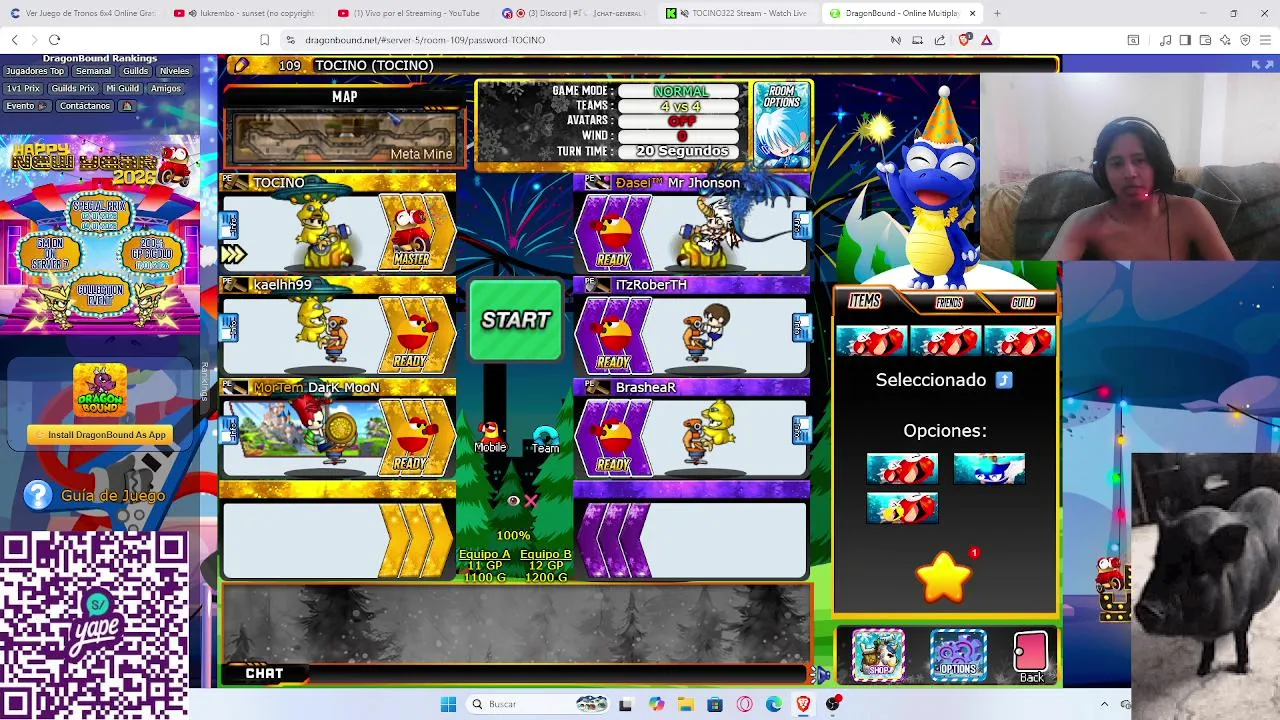Switch to the Friends tab
This screenshot has height=720, width=1280.
pos(949,303)
